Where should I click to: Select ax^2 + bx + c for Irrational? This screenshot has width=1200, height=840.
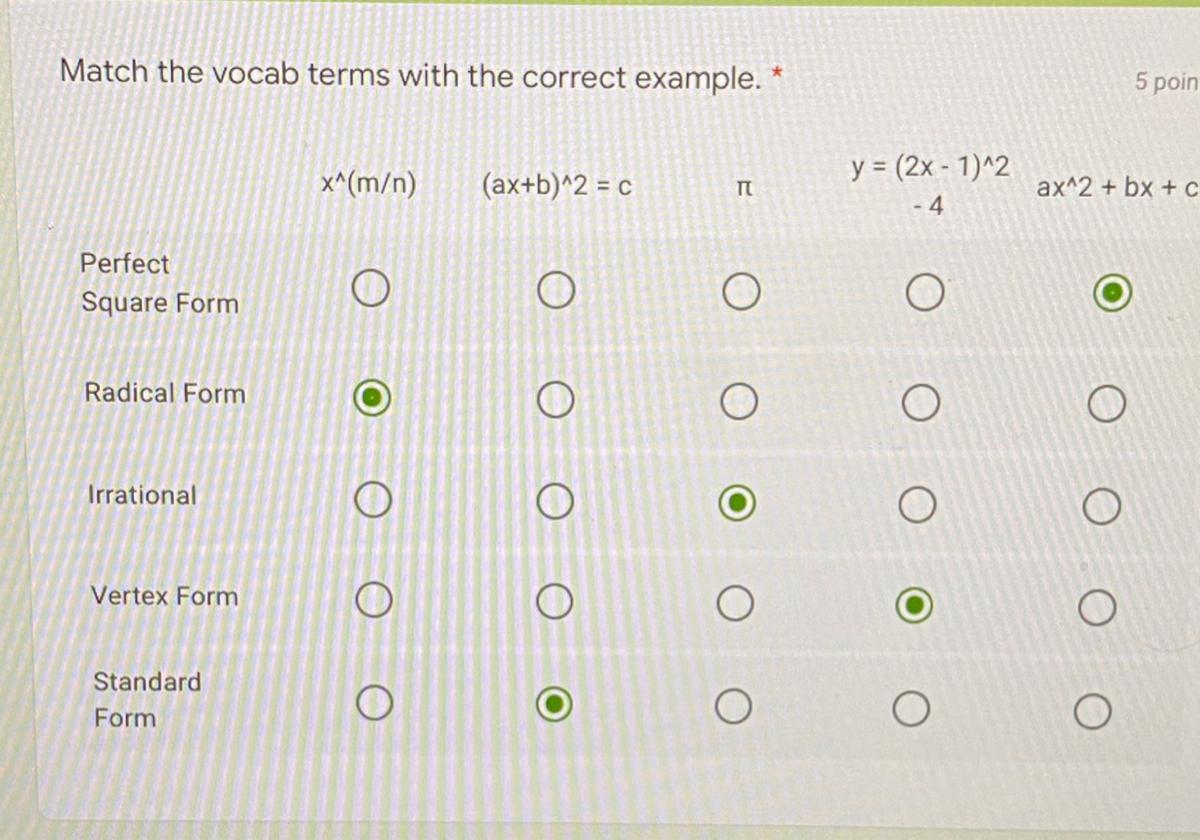[1101, 508]
